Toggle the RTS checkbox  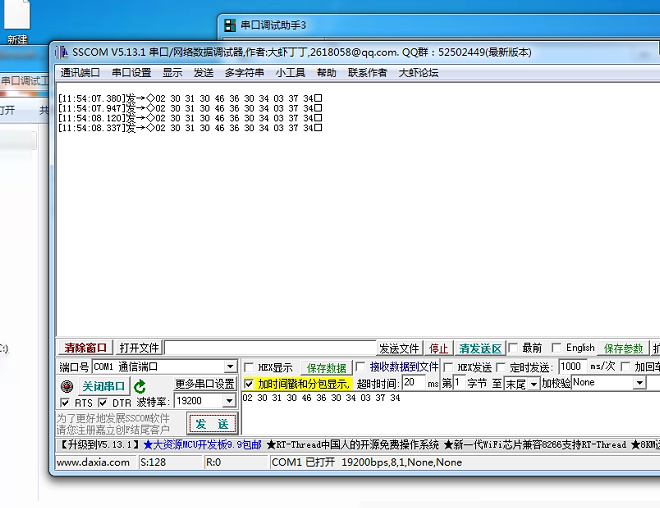coord(65,402)
